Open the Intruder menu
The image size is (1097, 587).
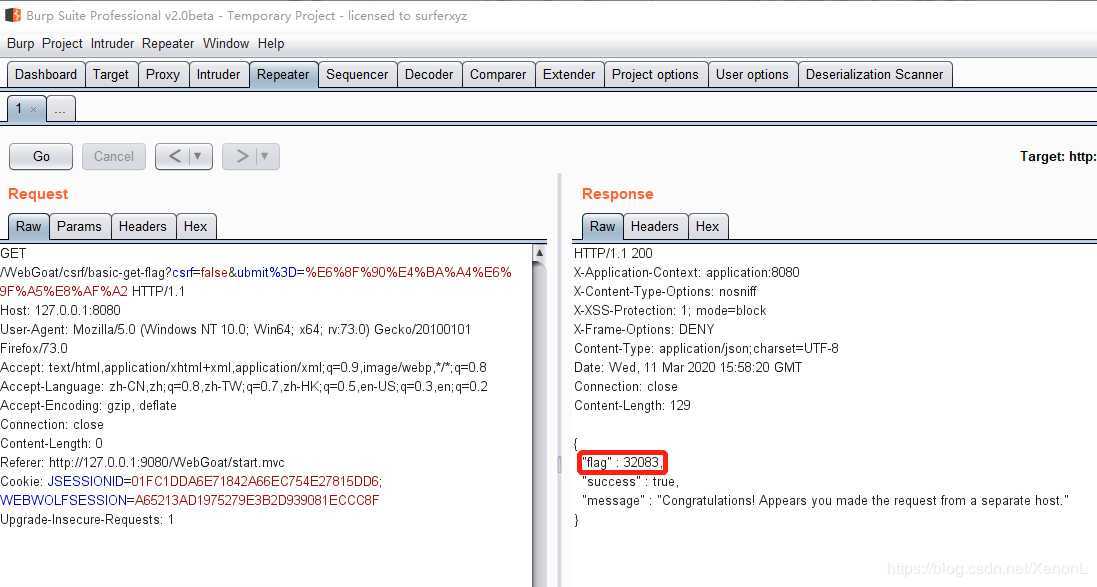tap(112, 43)
